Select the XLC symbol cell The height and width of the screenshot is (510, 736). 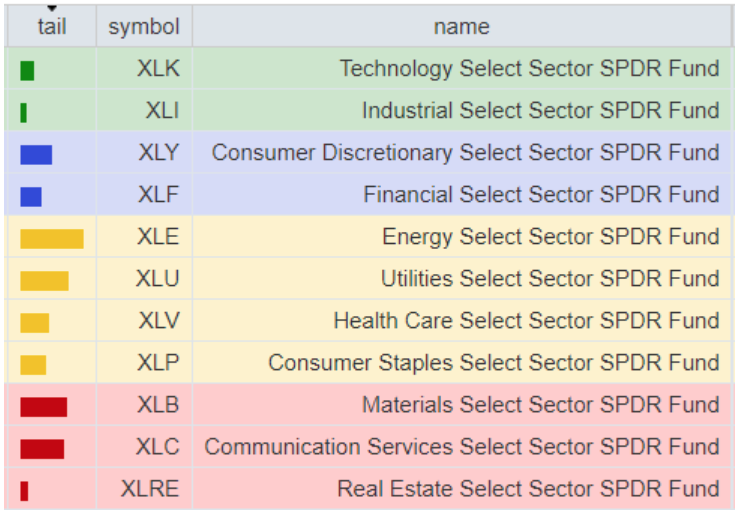(x=158, y=447)
